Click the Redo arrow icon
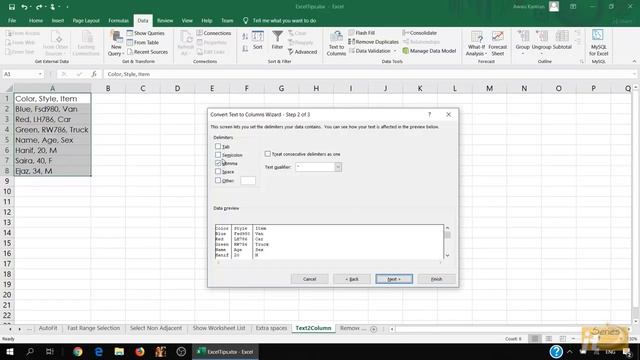The width and height of the screenshot is (640, 360). tap(38, 7)
